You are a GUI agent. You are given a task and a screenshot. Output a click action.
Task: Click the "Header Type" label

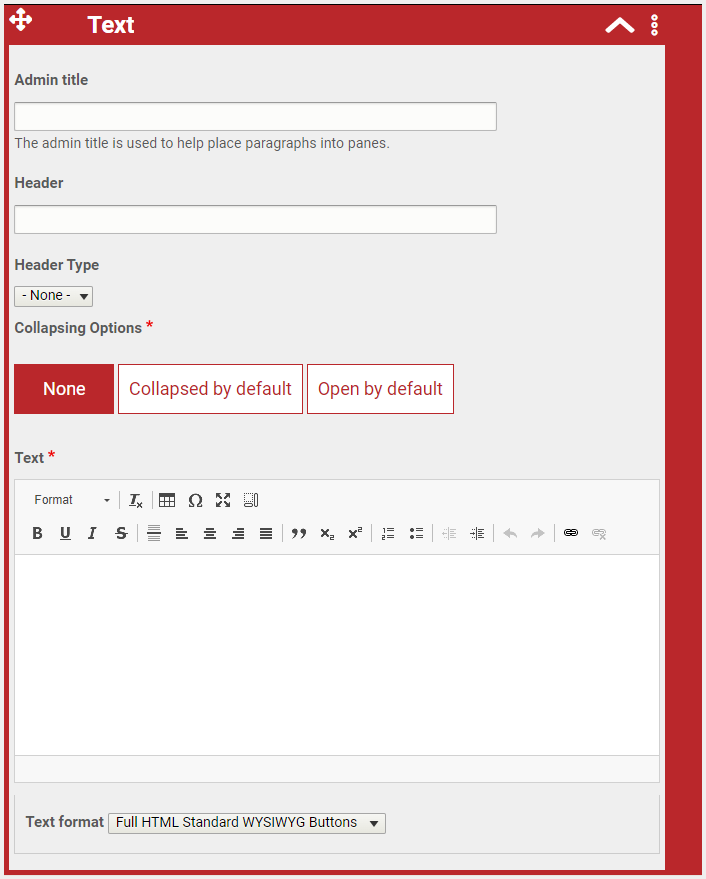click(57, 265)
